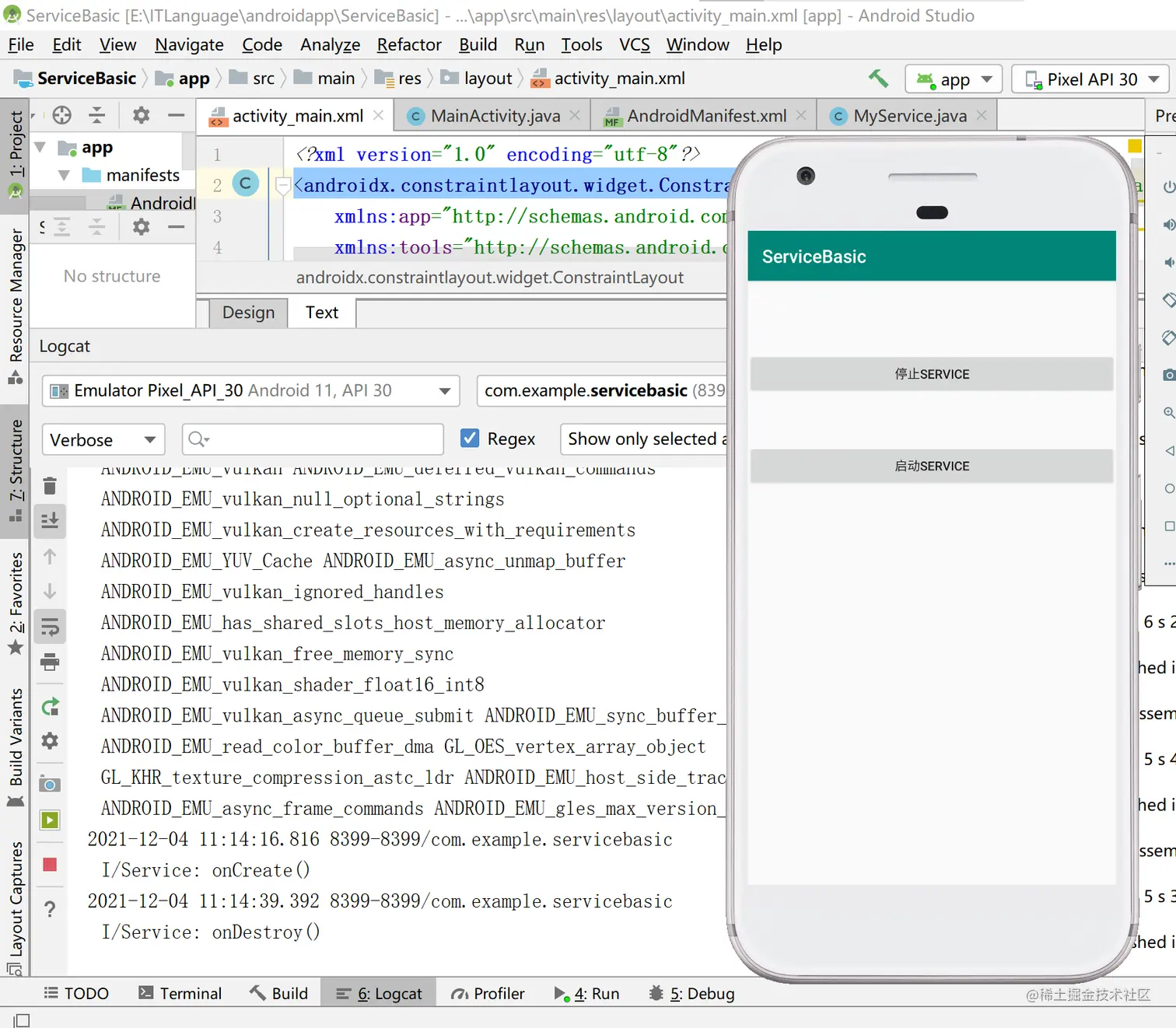1176x1028 pixels.
Task: Open the 4: Run tool window
Action: tap(586, 993)
